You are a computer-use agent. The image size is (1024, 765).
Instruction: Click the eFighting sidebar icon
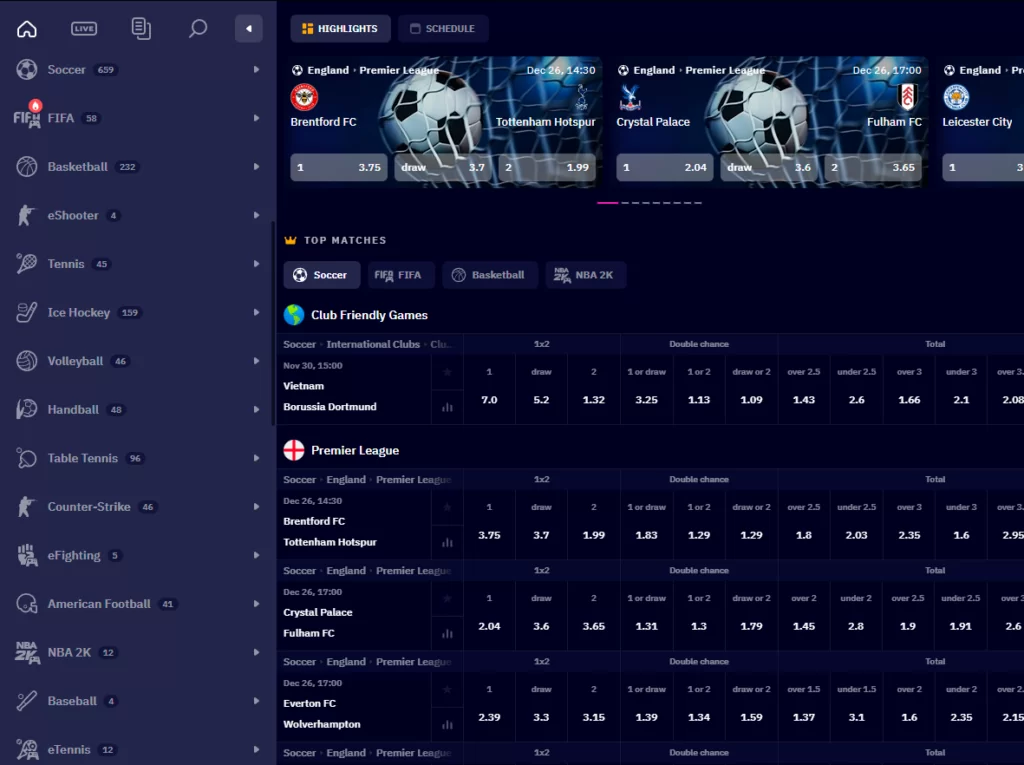coord(27,555)
